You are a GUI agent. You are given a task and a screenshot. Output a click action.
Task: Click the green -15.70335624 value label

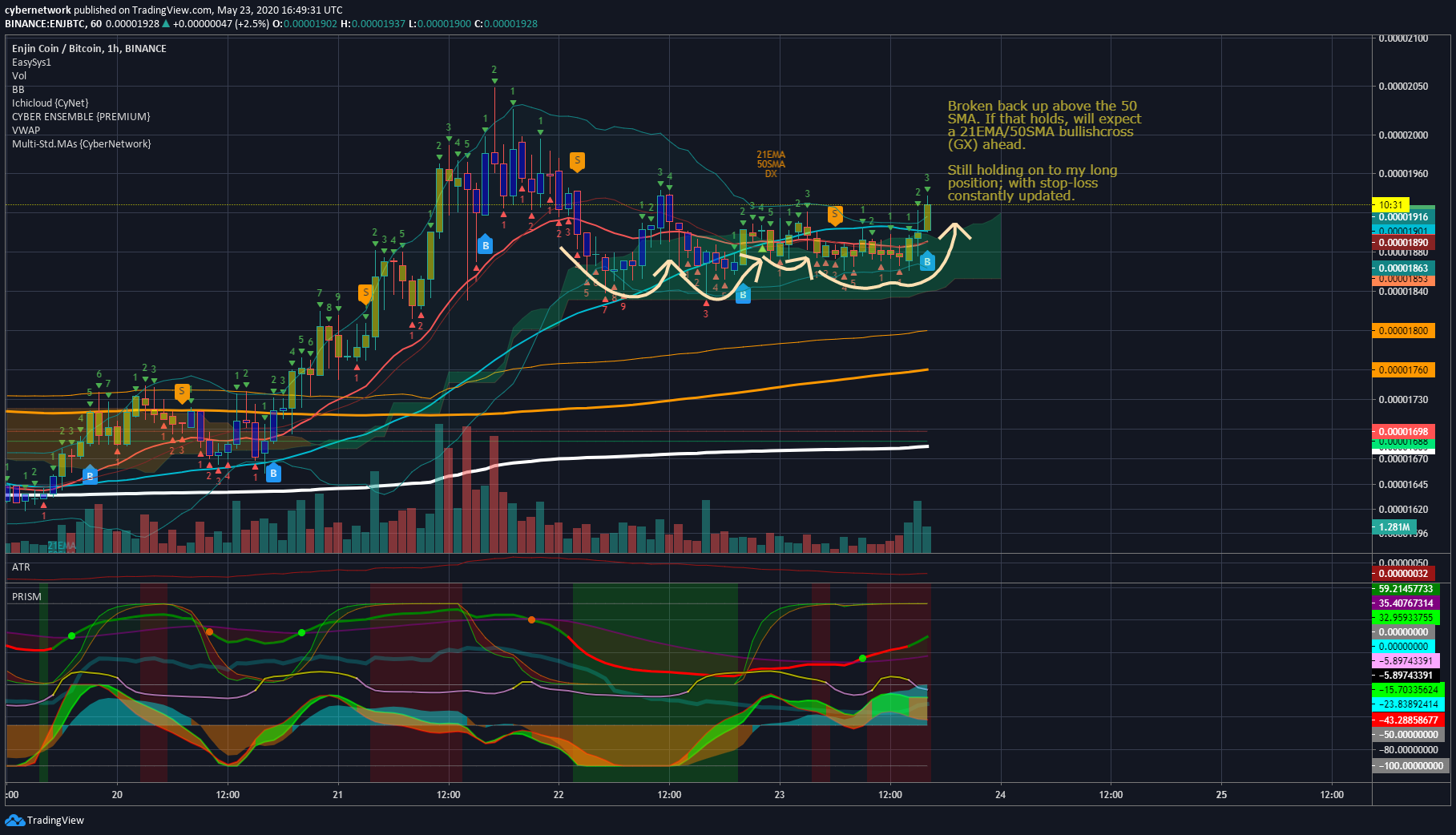click(x=1408, y=690)
